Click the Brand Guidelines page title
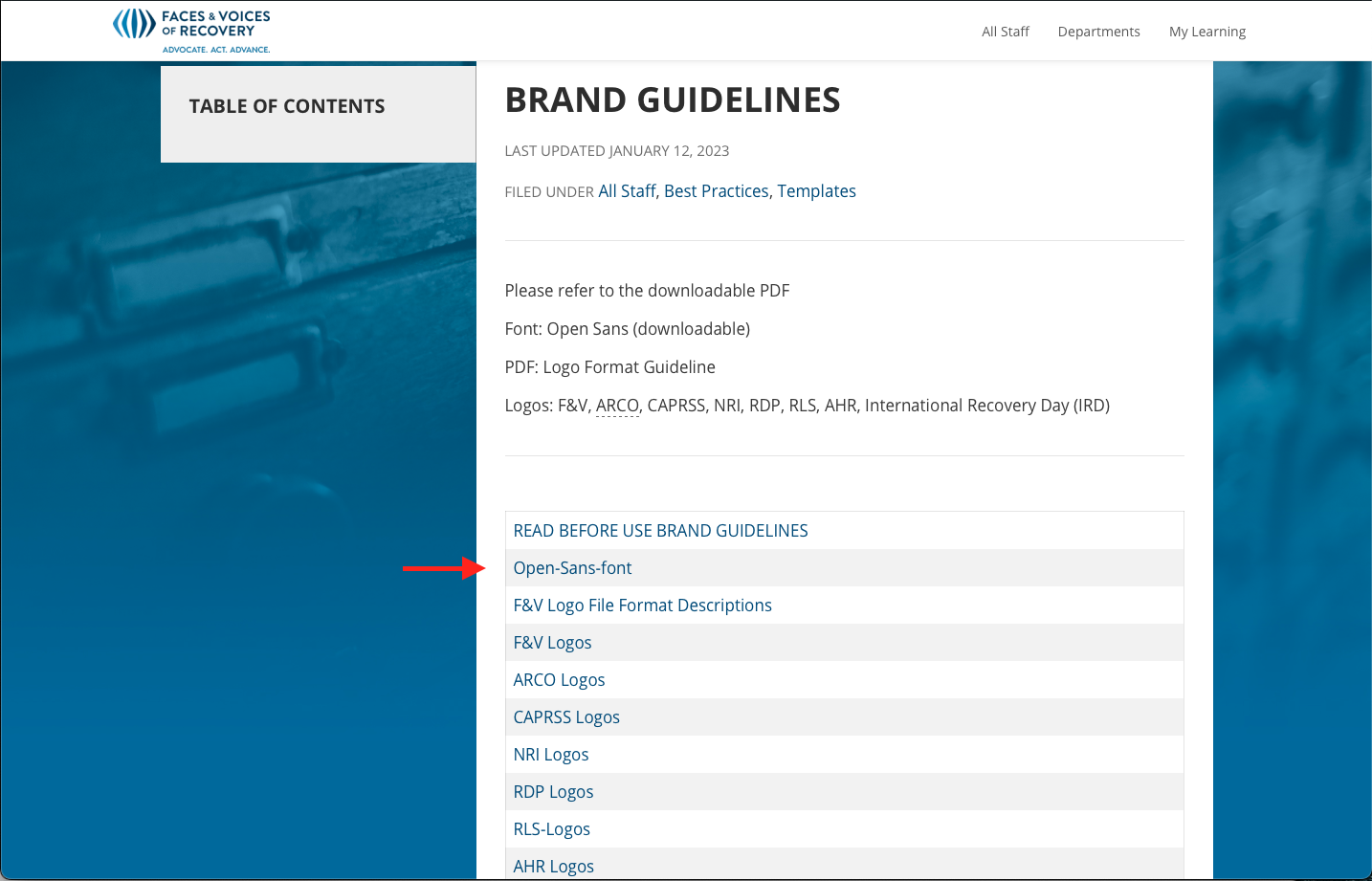The image size is (1372, 881). [672, 100]
